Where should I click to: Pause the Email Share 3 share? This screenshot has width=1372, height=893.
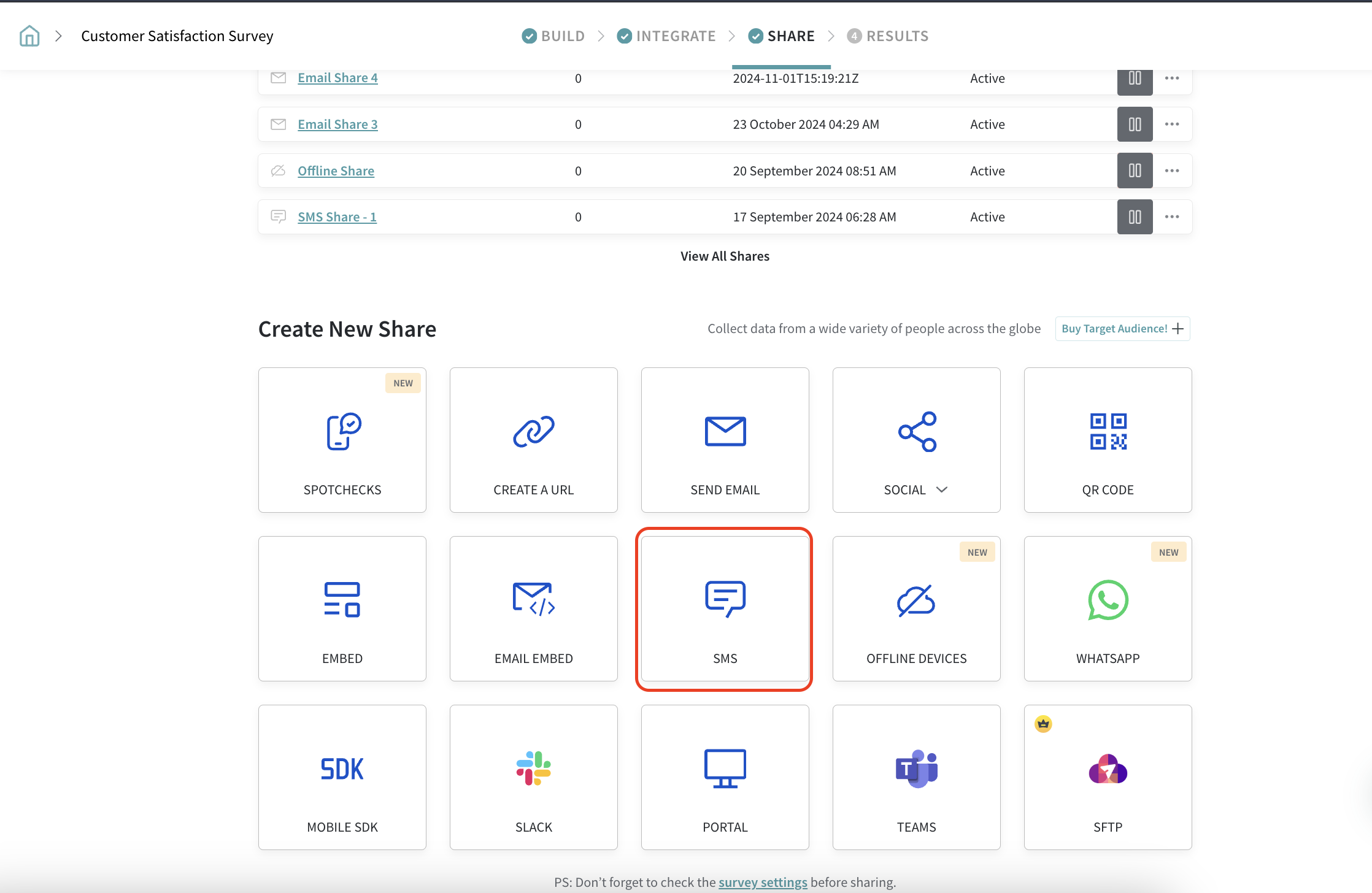click(x=1135, y=125)
